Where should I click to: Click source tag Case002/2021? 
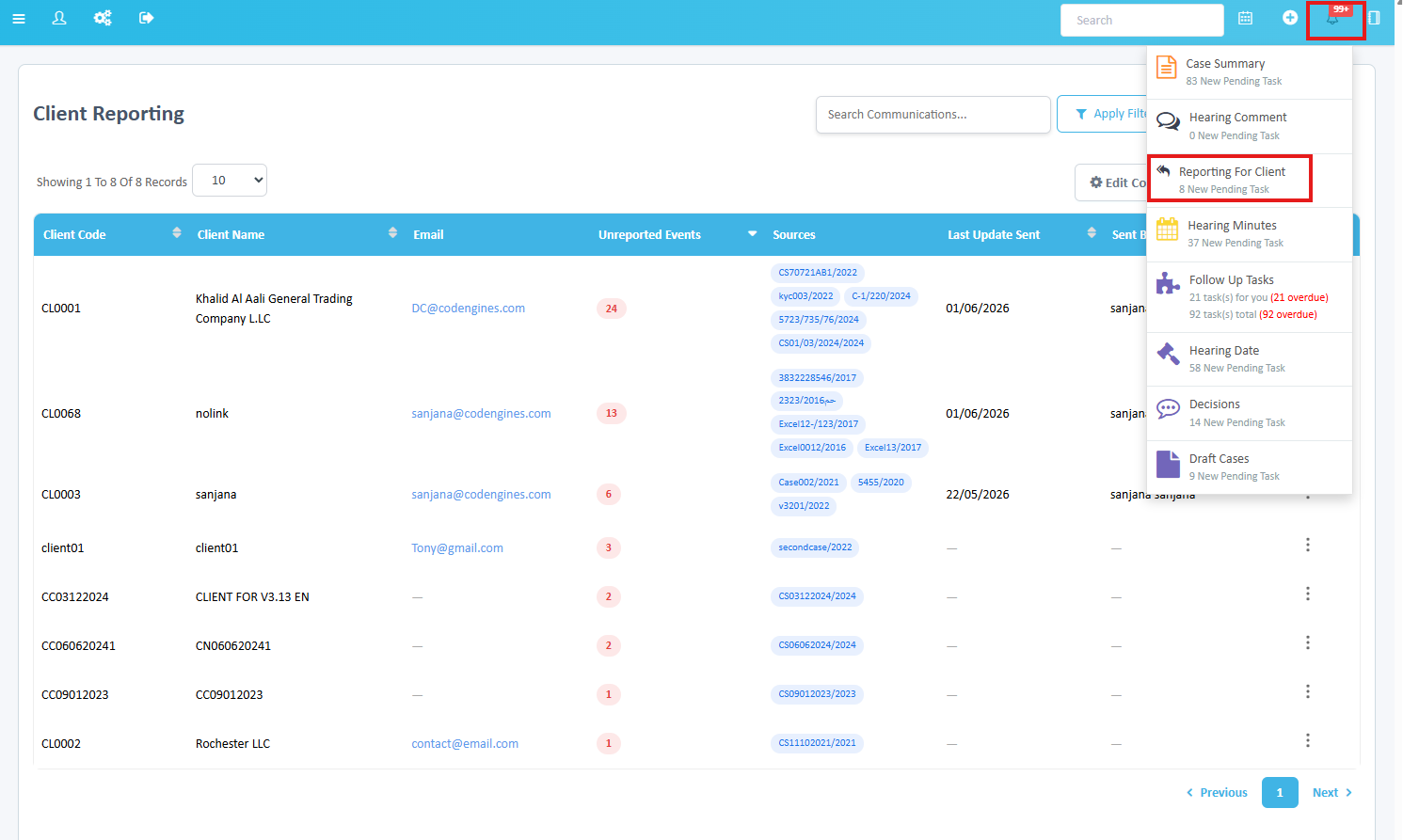(x=808, y=483)
